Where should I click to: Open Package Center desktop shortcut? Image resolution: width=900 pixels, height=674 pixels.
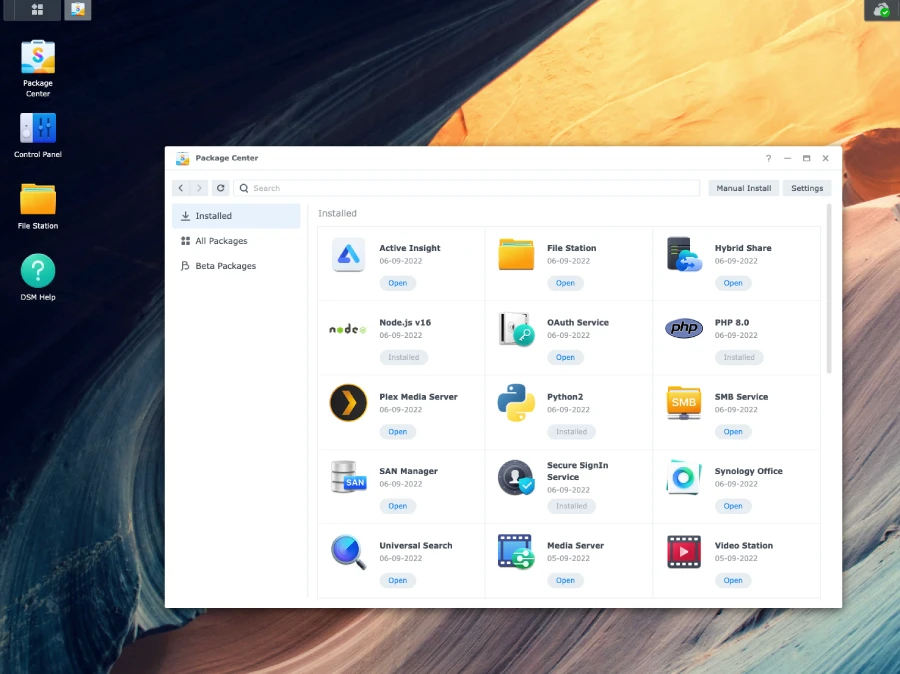coord(38,68)
